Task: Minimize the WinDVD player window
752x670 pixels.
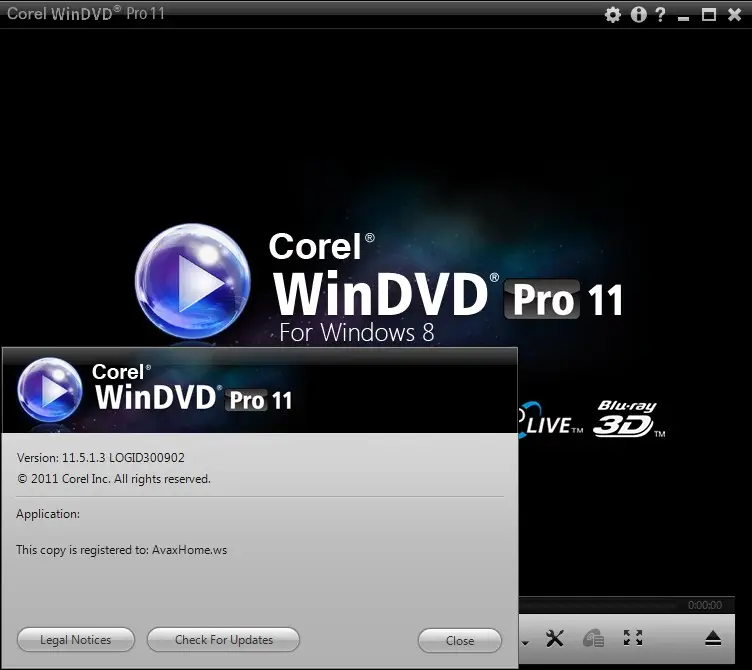Action: 683,18
